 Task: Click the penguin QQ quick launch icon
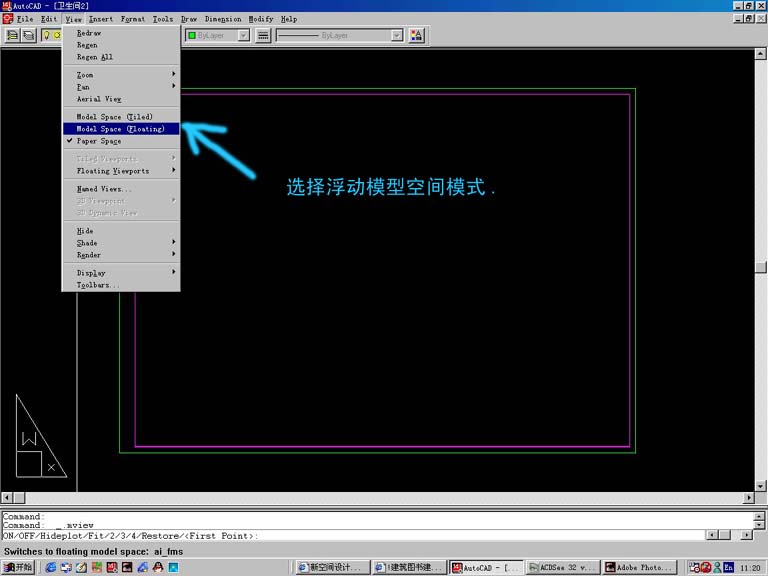(x=158, y=567)
